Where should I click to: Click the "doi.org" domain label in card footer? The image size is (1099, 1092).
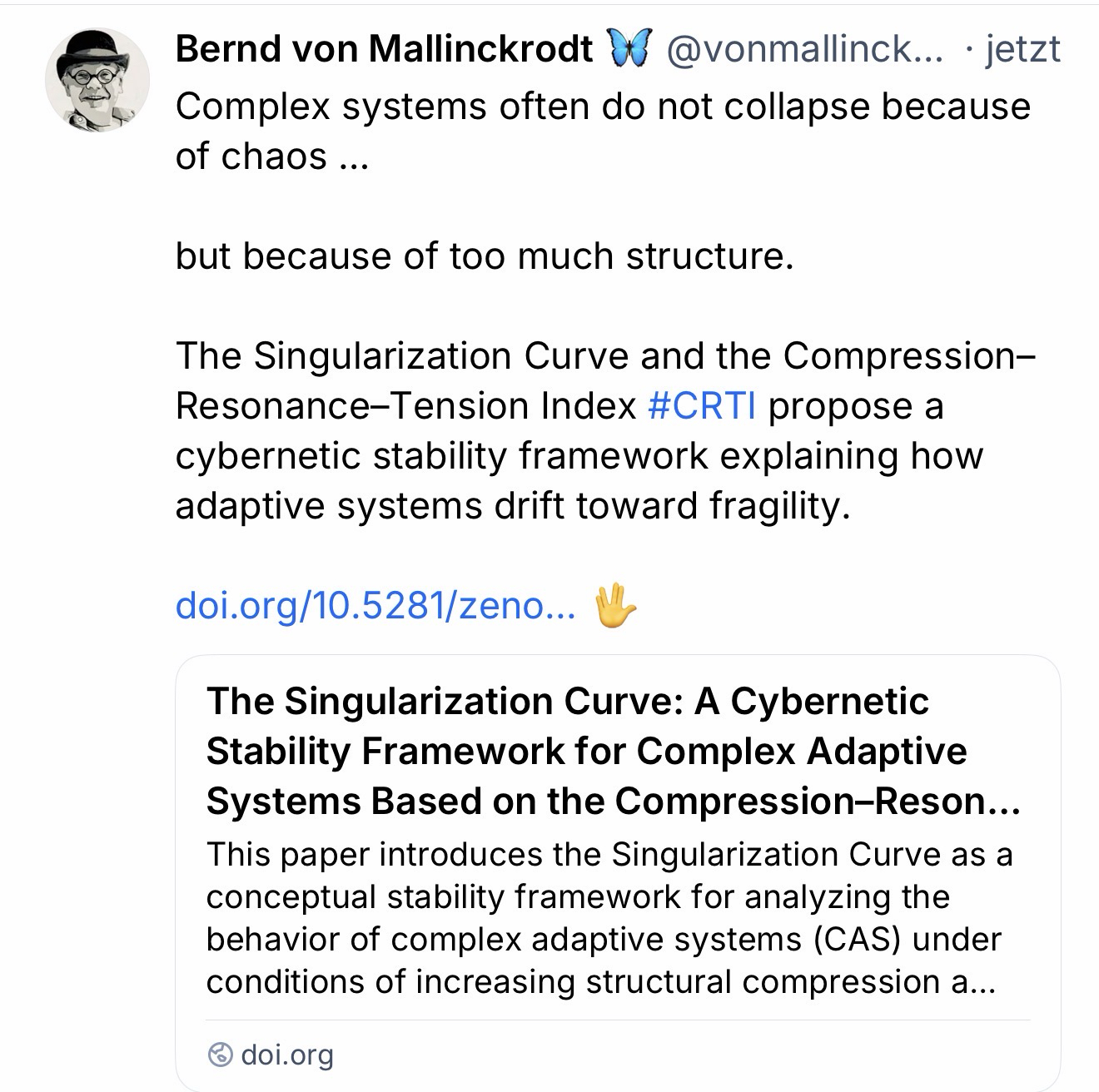(x=287, y=1055)
